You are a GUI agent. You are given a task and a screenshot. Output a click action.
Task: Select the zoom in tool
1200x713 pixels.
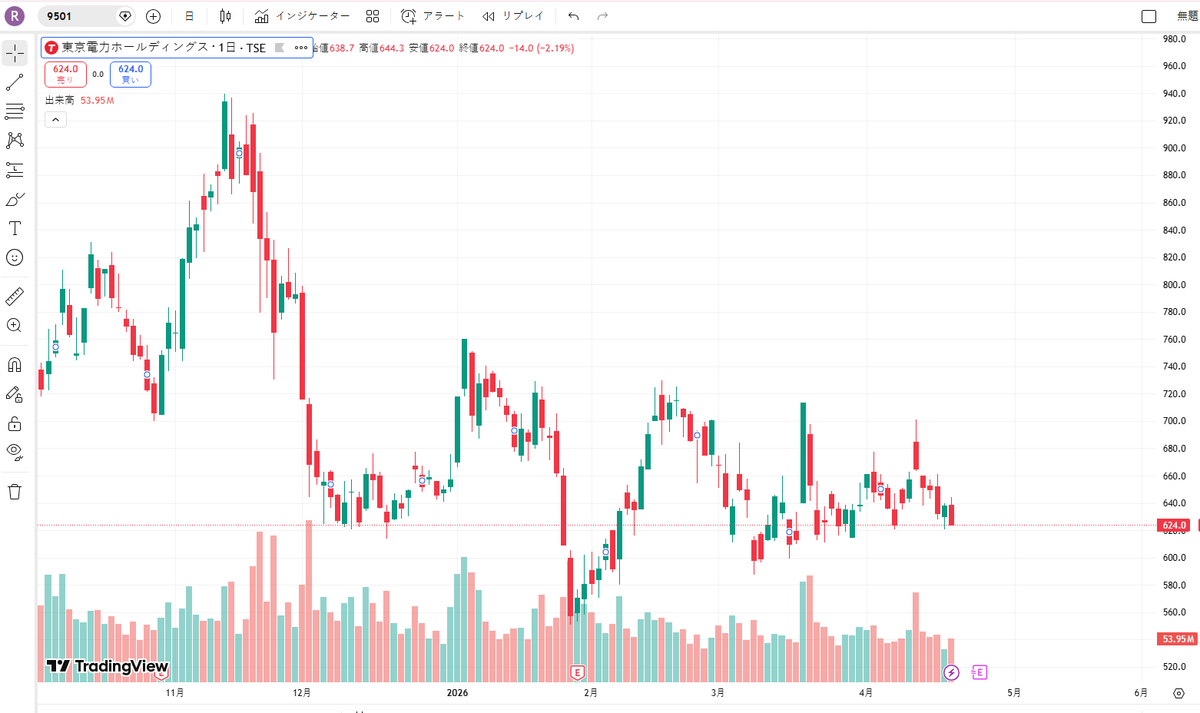click(x=15, y=325)
